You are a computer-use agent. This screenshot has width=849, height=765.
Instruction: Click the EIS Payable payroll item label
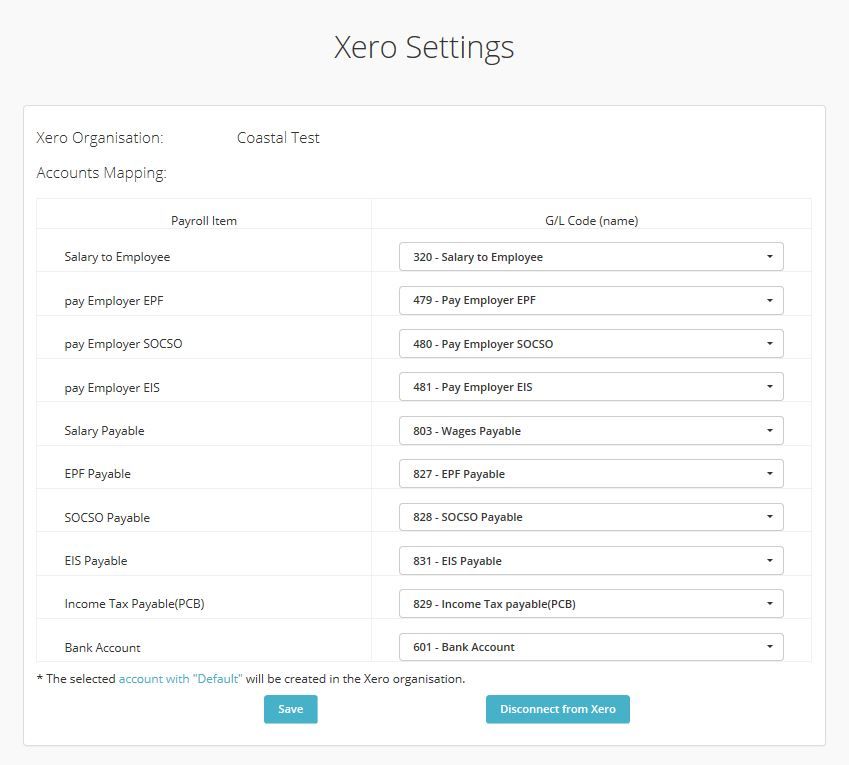coord(96,561)
